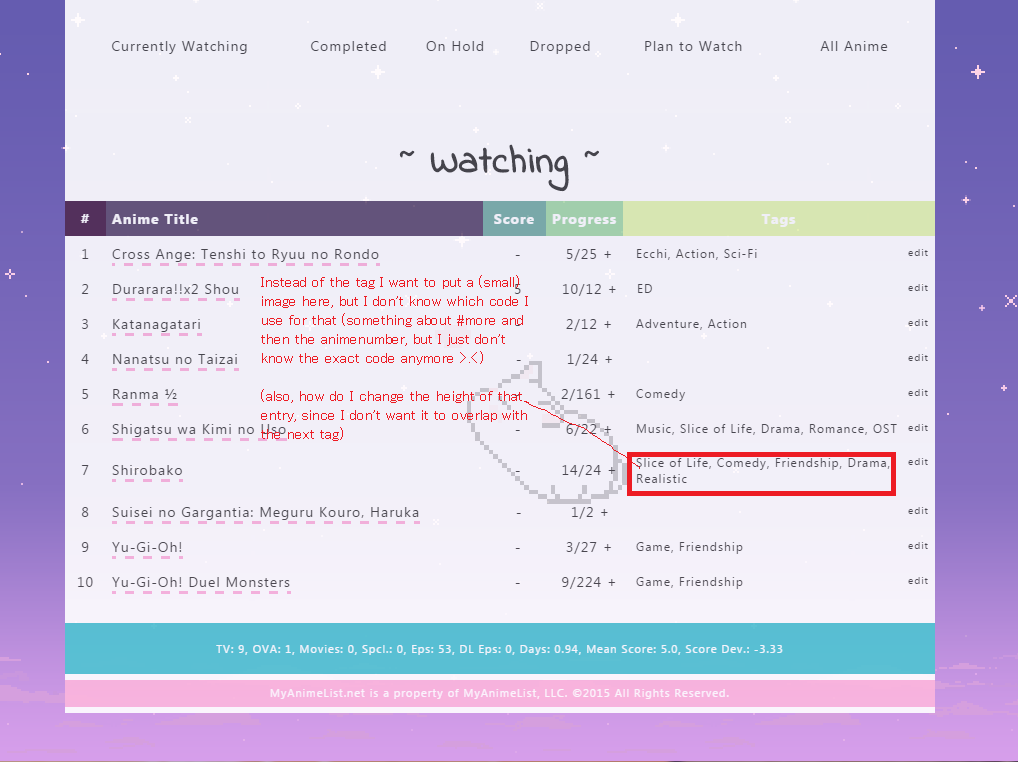Open Yu-Gi-Oh! Duel Monsters title link
This screenshot has width=1018, height=762.
click(x=201, y=582)
